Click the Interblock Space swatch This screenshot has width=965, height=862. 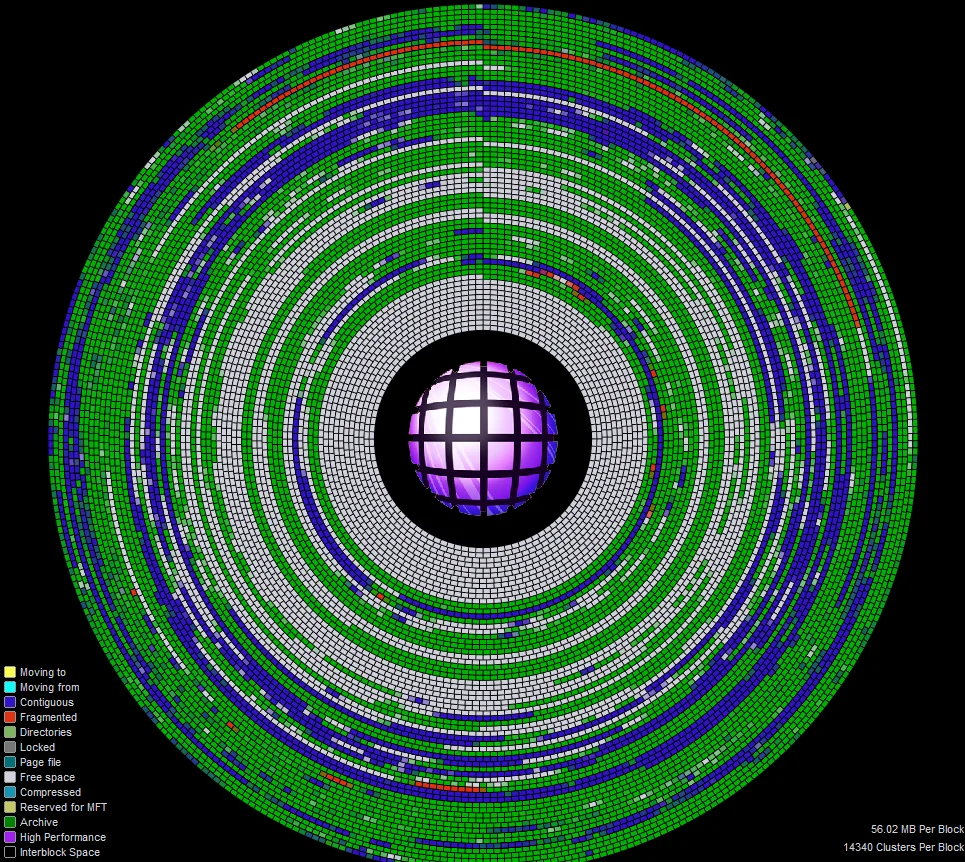[10, 852]
